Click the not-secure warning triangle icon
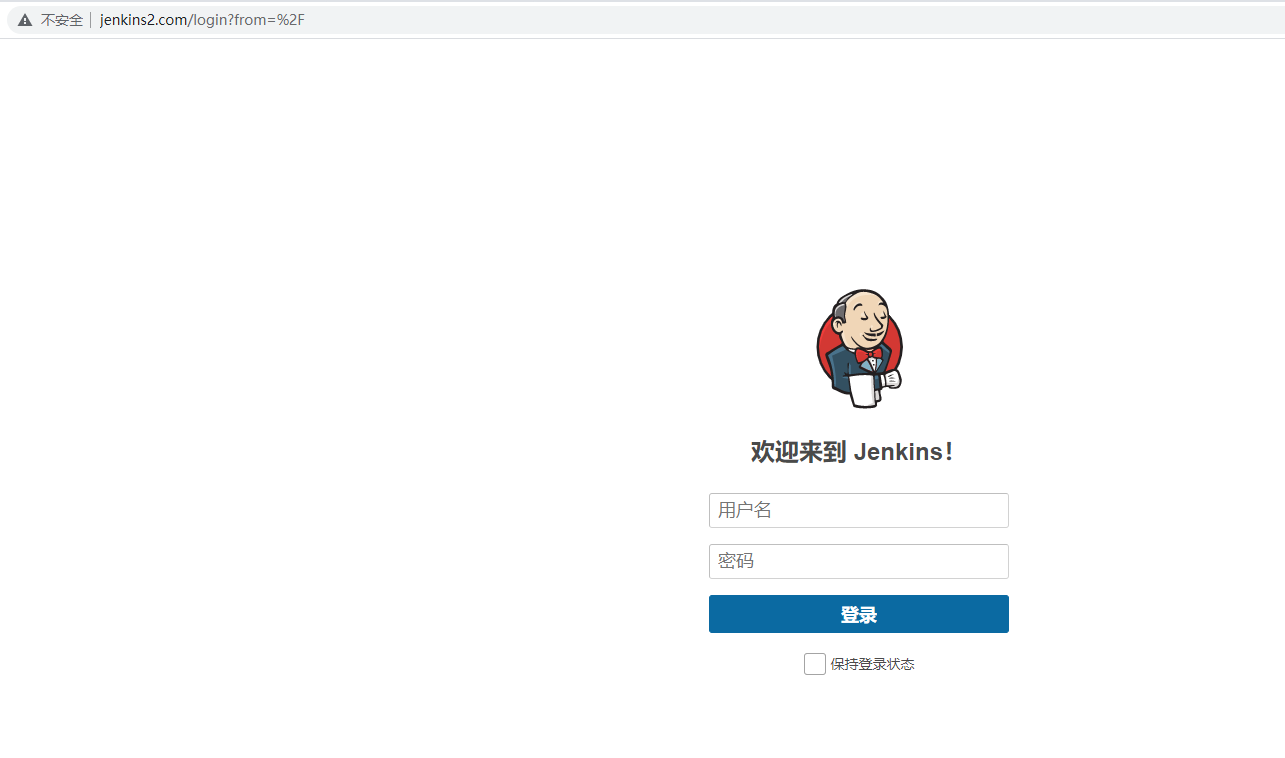1285x758 pixels. [x=25, y=20]
